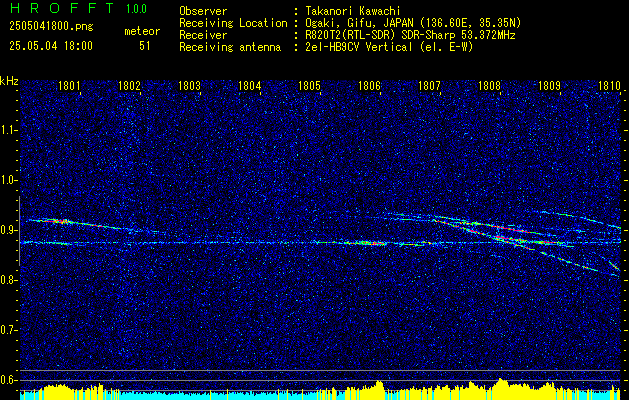Click the 1802 time marker
629x400 pixels.
[x=130, y=85]
